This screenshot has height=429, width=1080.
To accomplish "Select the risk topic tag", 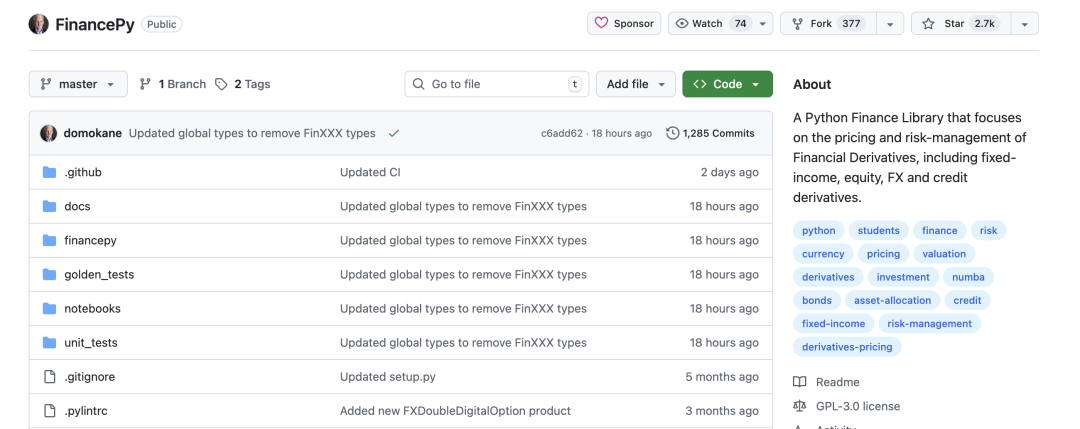I will pos(988,231).
